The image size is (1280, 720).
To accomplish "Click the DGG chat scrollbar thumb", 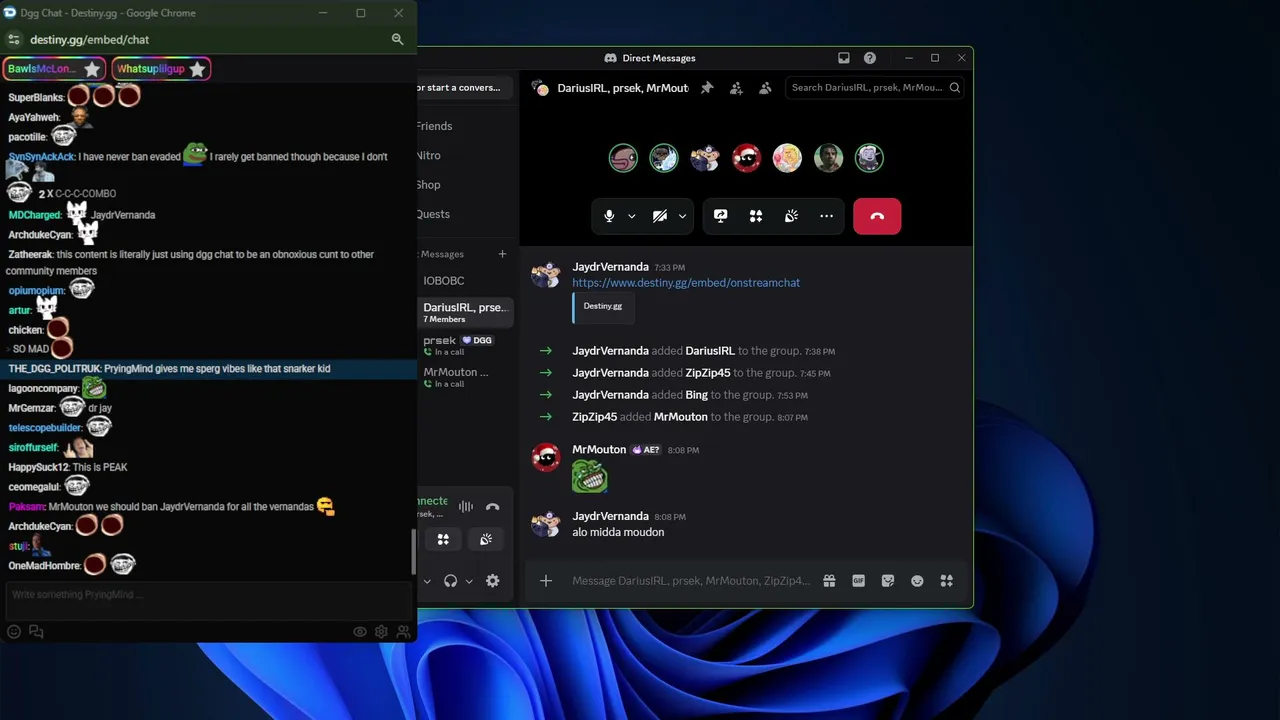I will click(413, 551).
